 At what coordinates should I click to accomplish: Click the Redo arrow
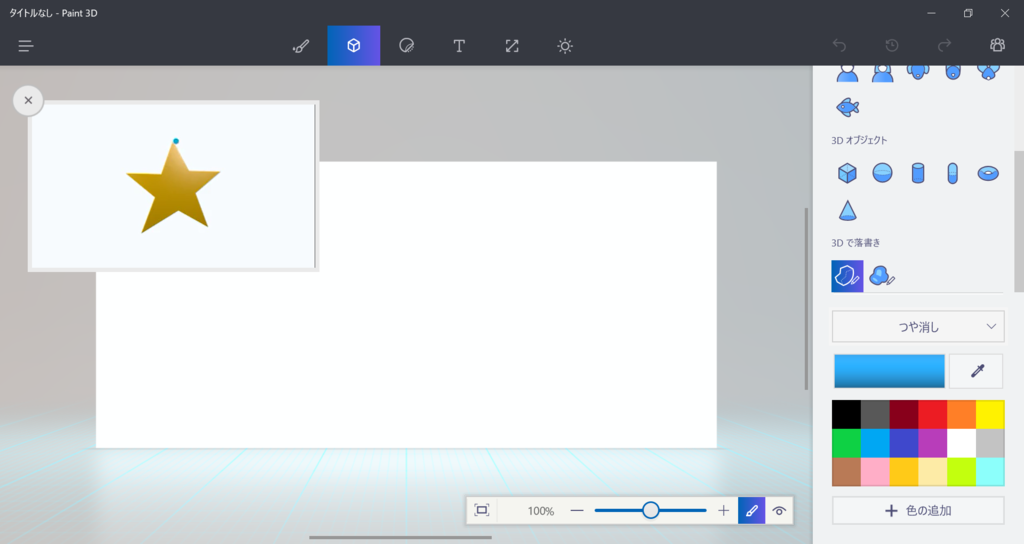point(944,46)
